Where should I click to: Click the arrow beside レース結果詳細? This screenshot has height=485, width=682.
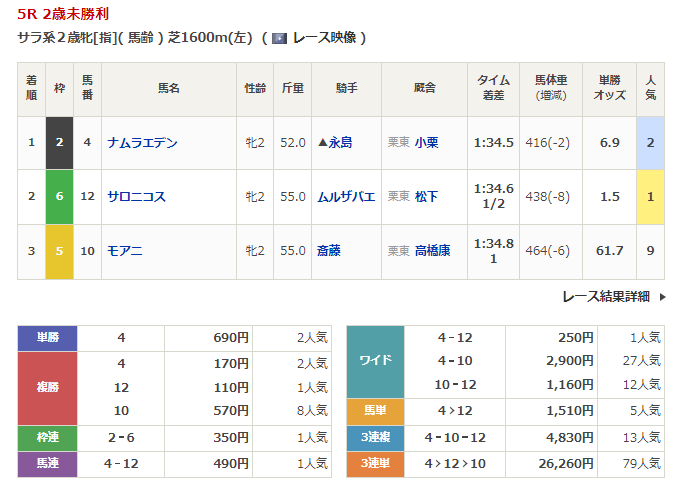coord(660,296)
